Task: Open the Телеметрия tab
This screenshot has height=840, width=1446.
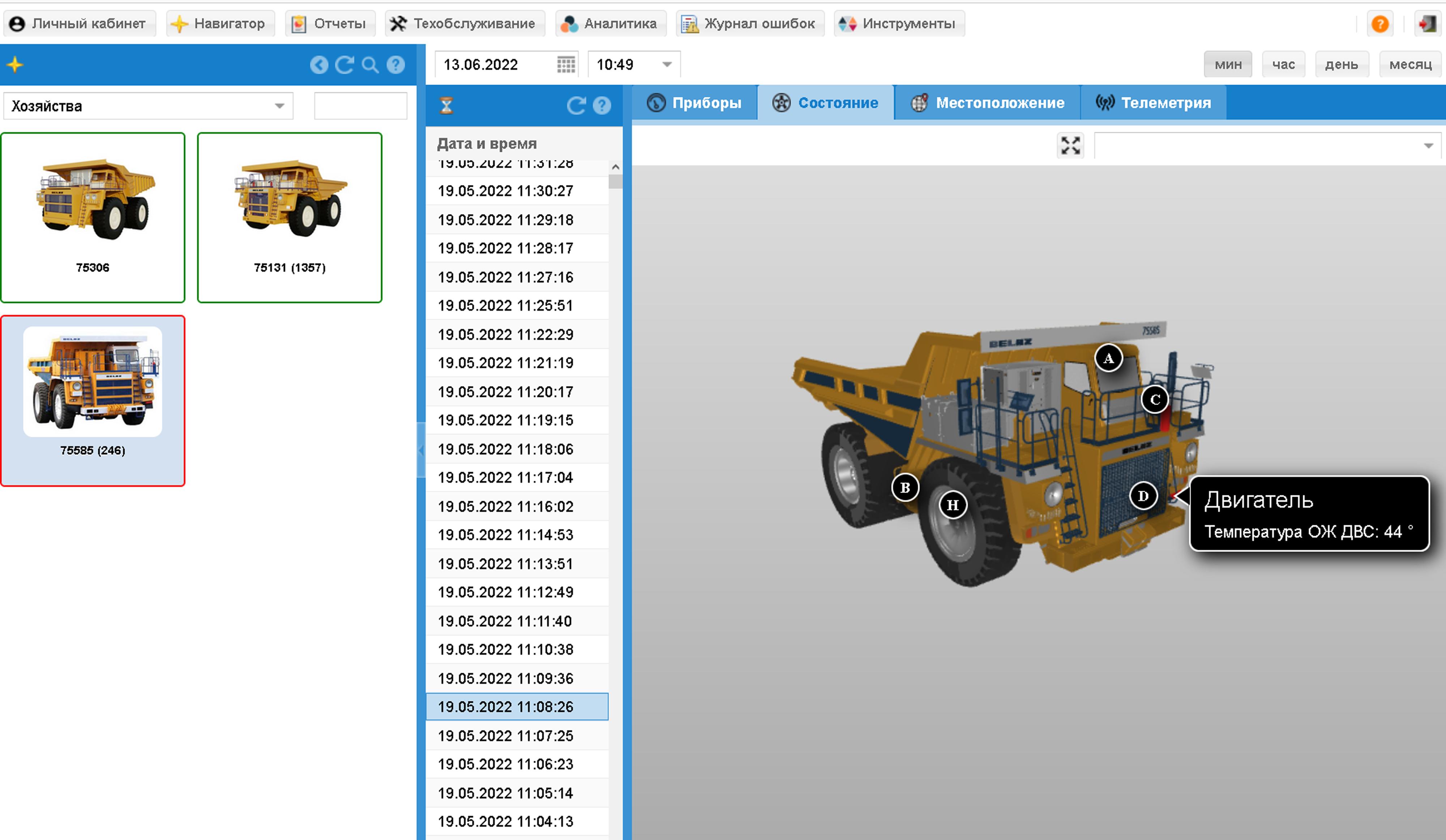Action: point(1153,103)
